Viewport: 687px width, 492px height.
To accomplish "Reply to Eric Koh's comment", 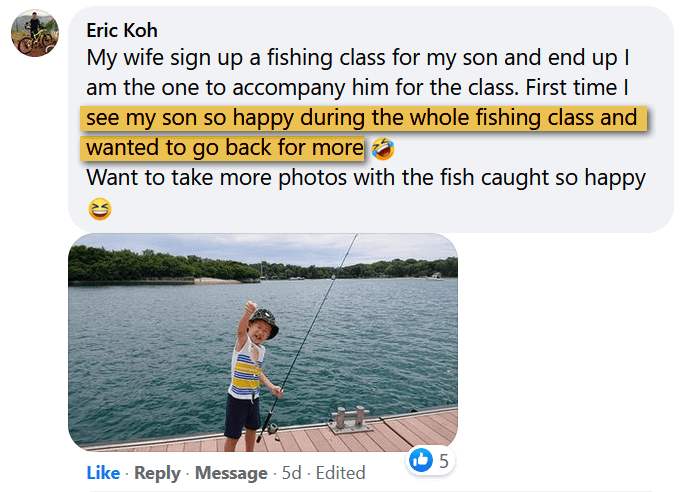I will (x=157, y=473).
